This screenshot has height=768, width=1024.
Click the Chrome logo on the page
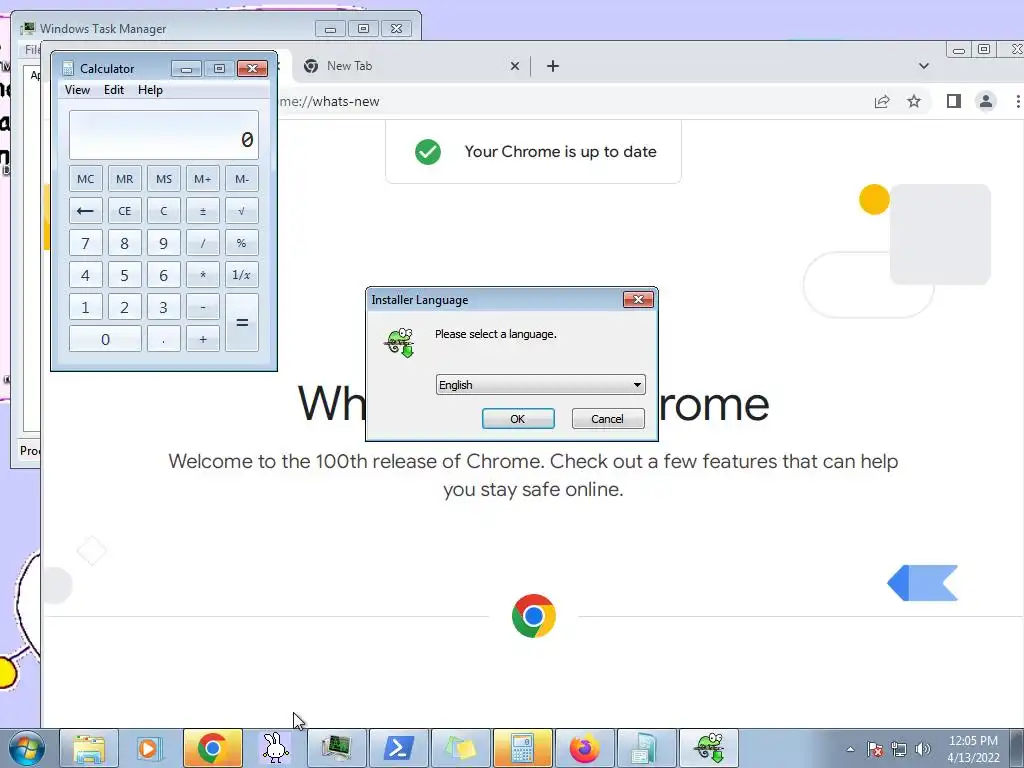(534, 616)
